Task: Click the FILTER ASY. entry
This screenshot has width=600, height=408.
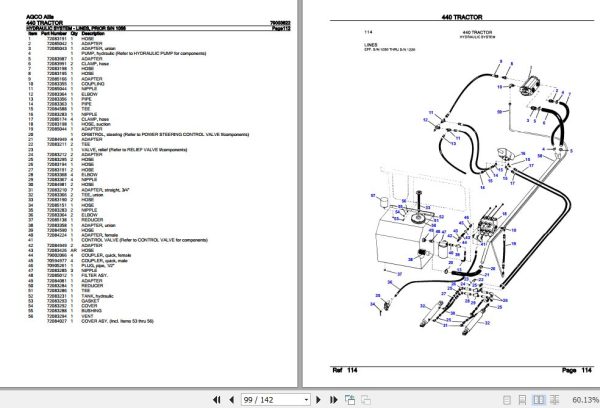Action: (x=95, y=276)
